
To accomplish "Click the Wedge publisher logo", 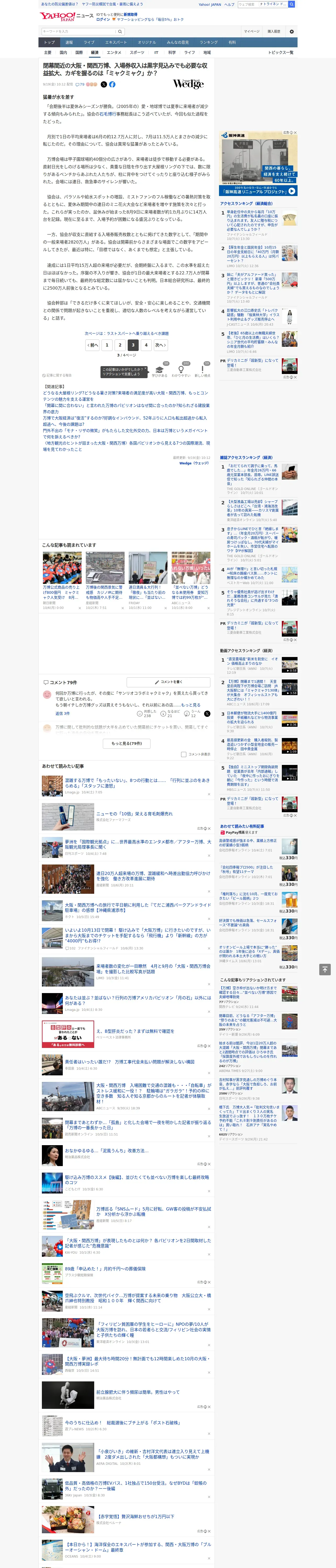I will pyautogui.click(x=188, y=84).
